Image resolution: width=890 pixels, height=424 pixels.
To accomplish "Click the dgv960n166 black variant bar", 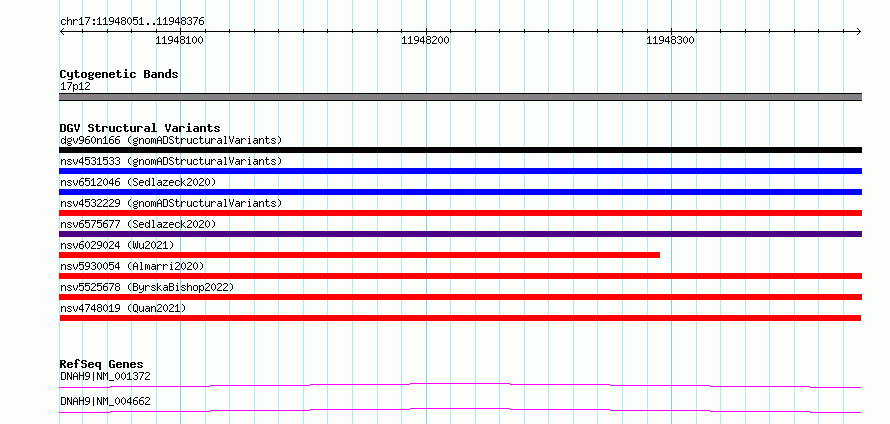I will [460, 150].
